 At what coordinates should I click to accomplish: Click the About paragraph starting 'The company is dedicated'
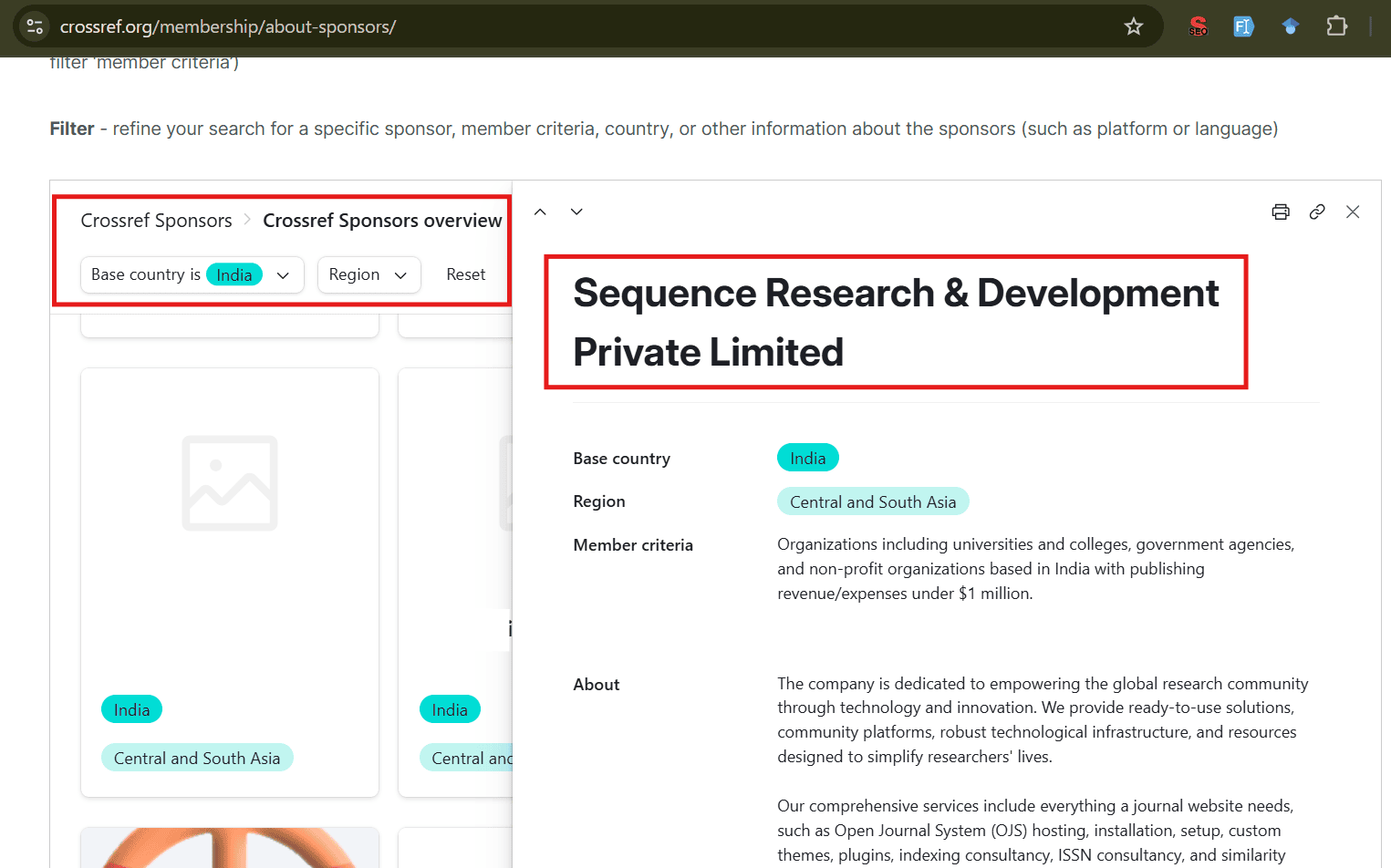(x=1043, y=720)
